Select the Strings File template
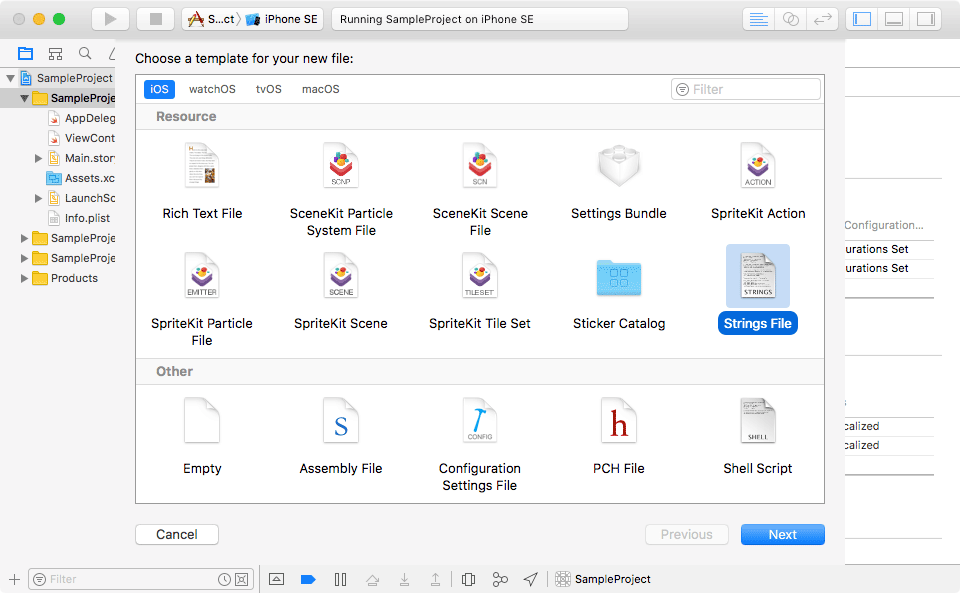 [x=758, y=290]
